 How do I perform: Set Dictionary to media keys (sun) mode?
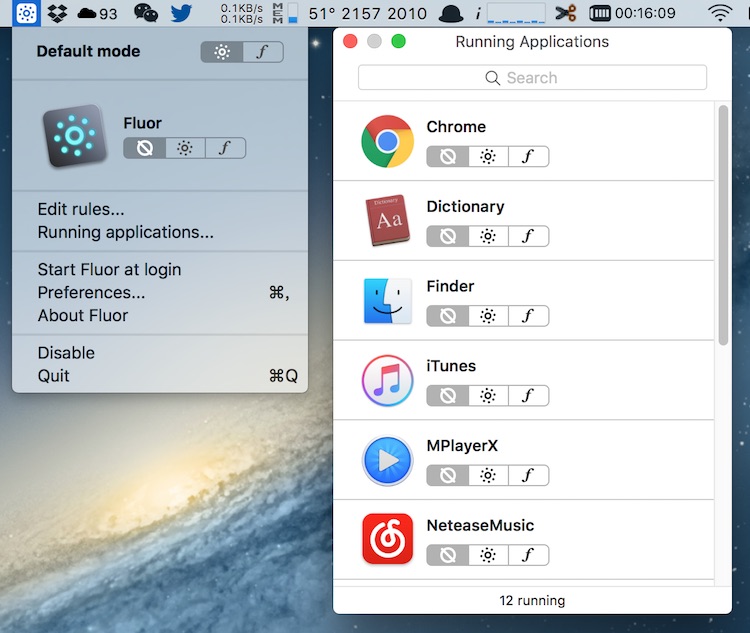pos(488,236)
